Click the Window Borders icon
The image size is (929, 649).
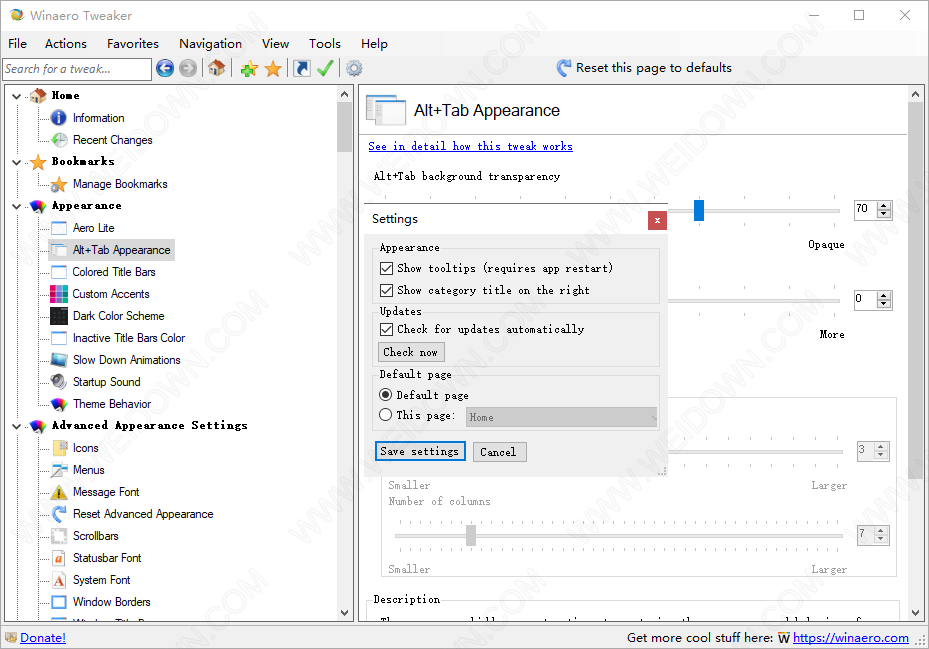click(x=59, y=602)
